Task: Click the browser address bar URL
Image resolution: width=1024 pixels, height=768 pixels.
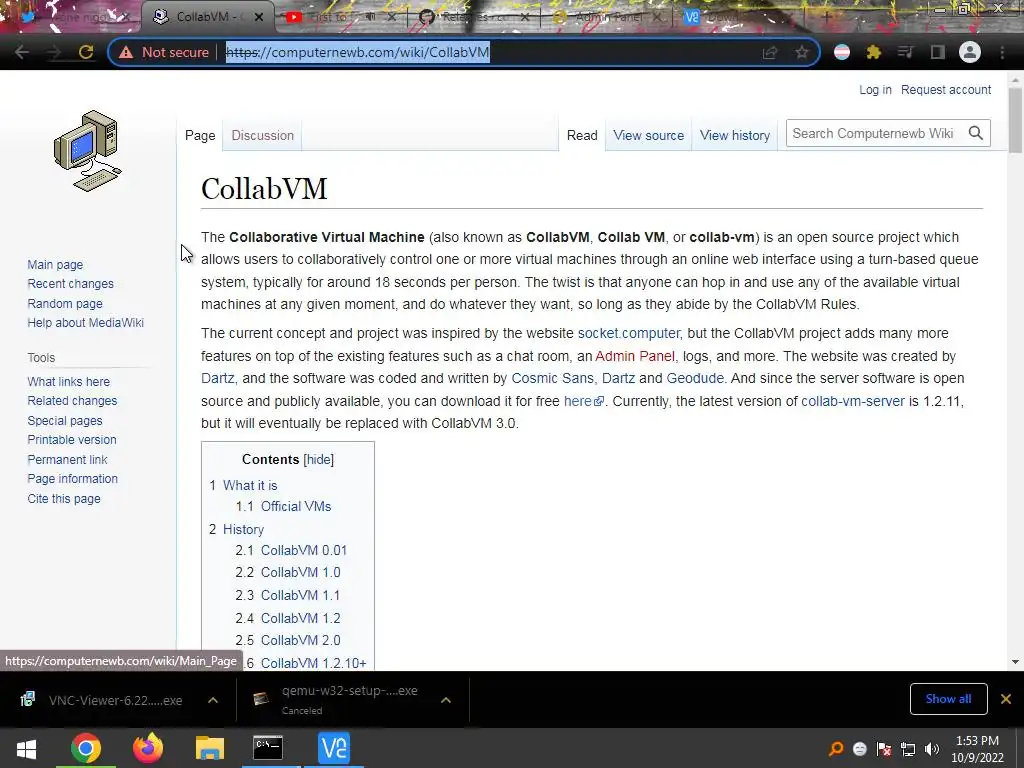Action: (358, 52)
